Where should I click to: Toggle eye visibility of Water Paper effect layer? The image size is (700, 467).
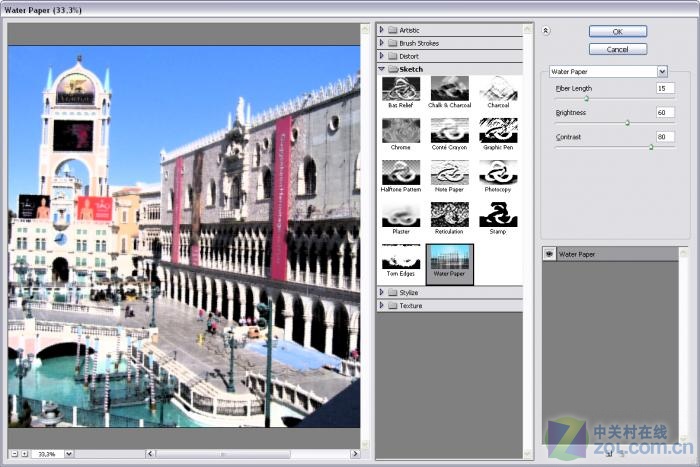(x=549, y=254)
